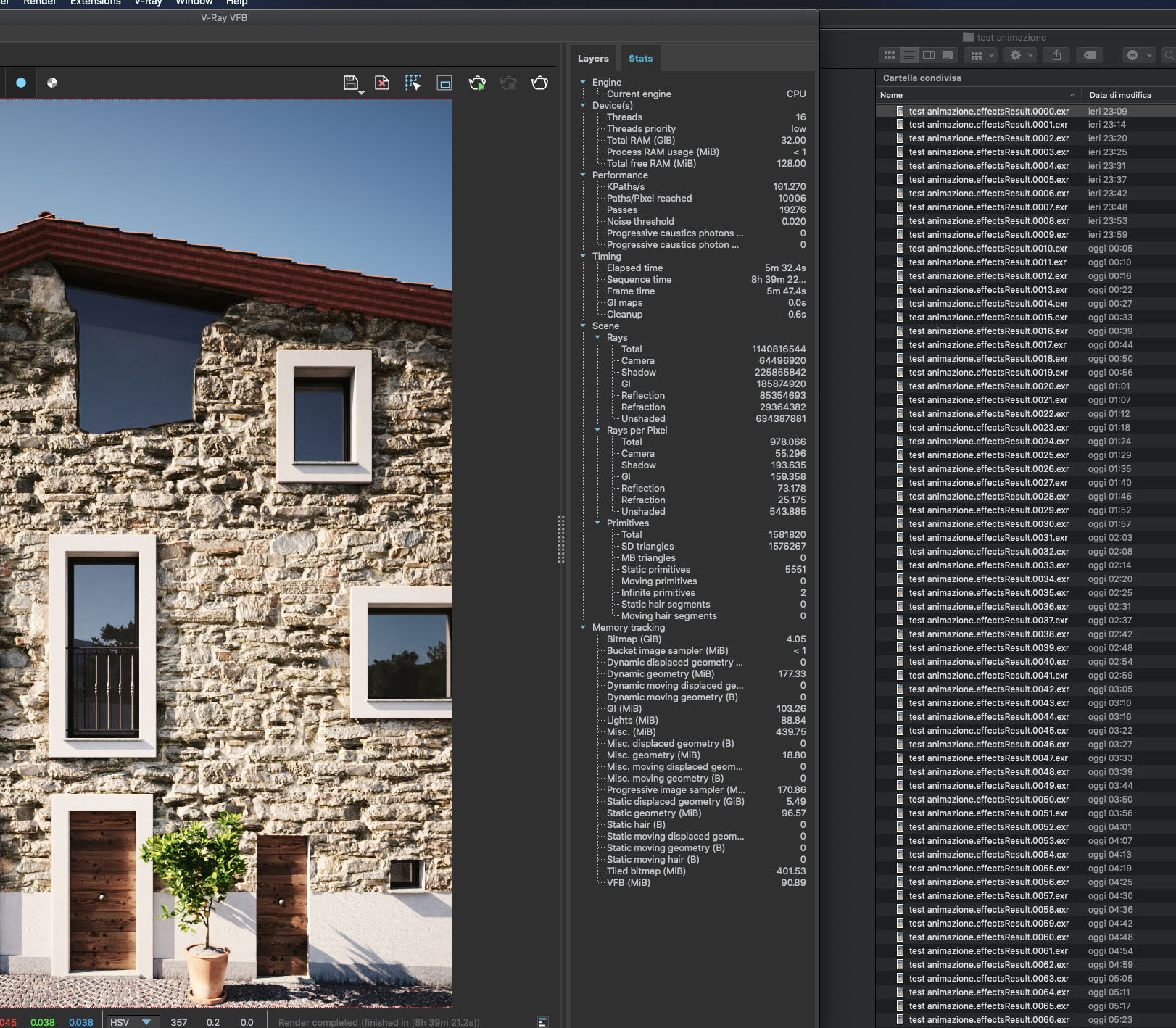Open the VFB log icon
The width and height of the screenshot is (1176, 1028).
[x=542, y=1021]
